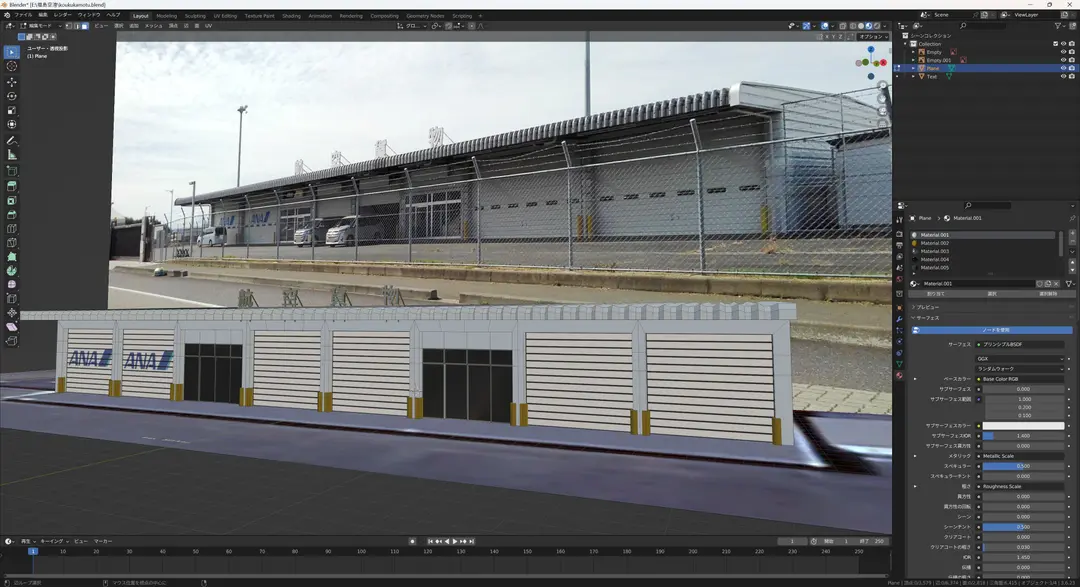
Task: Open the ファイル menu
Action: [23, 14]
